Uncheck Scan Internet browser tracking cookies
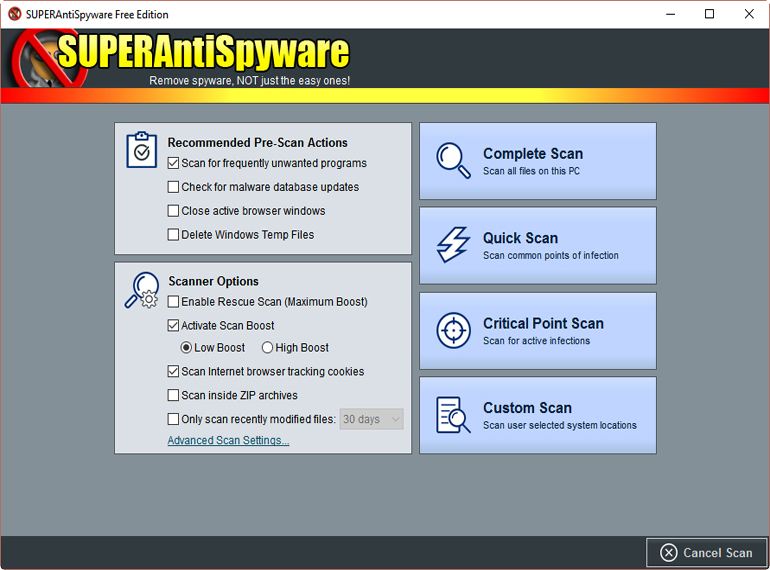The height and width of the screenshot is (570, 770). click(x=173, y=371)
